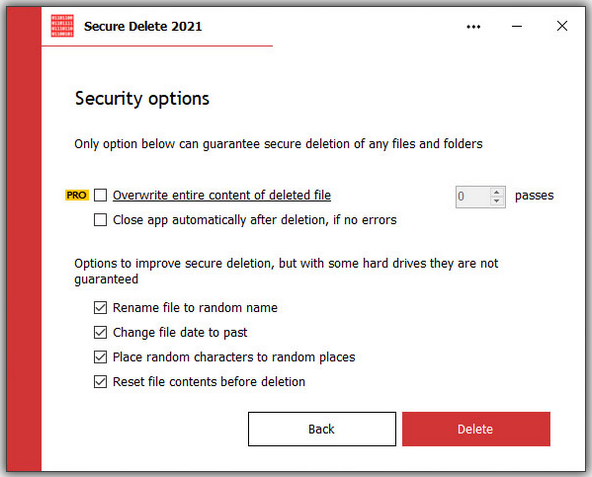
Task: Minimize the Secure Delete window
Action: (x=517, y=26)
